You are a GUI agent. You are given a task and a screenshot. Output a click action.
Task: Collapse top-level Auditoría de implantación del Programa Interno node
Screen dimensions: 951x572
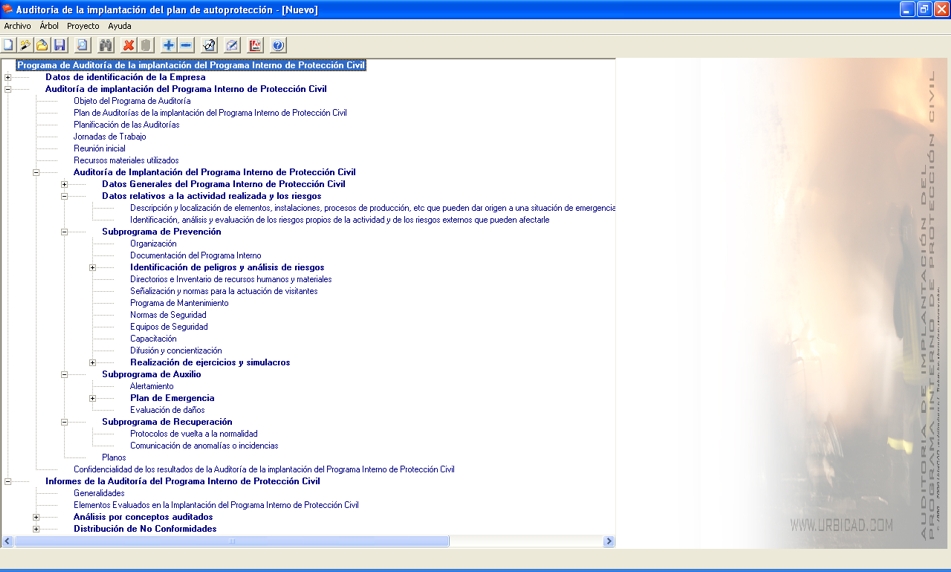8,89
